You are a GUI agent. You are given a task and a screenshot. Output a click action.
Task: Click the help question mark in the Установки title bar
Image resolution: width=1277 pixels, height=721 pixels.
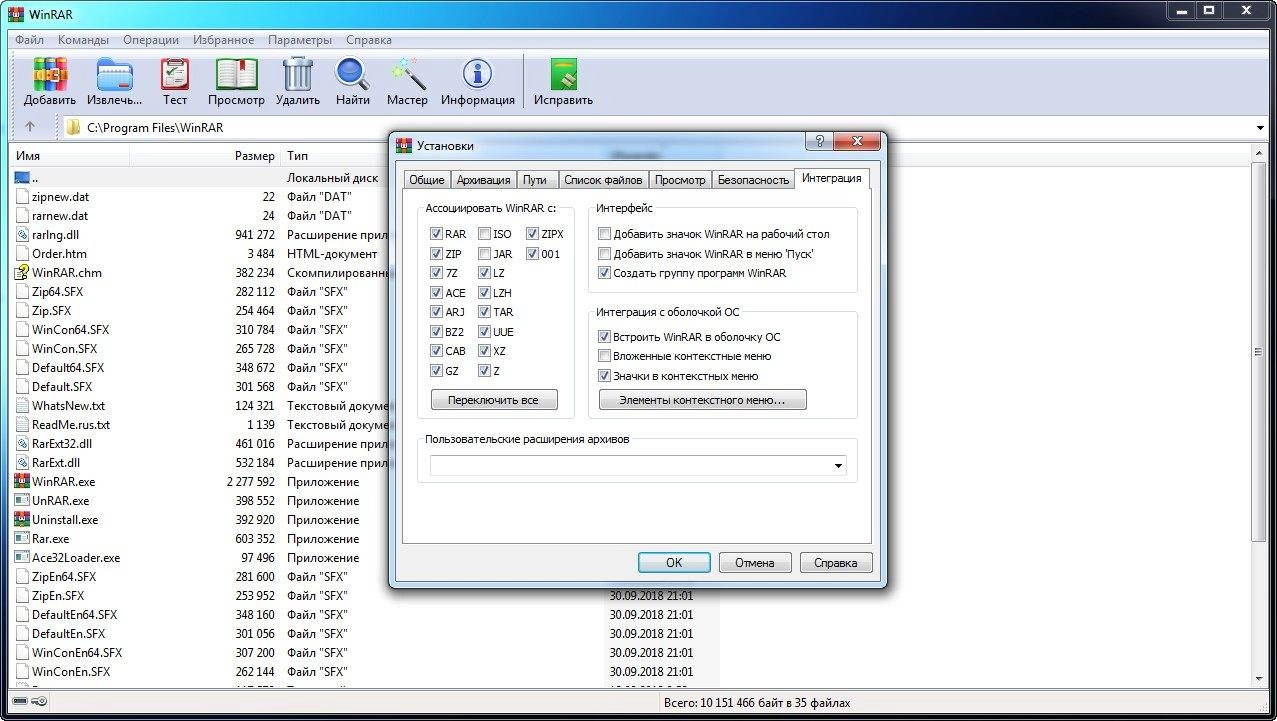820,141
